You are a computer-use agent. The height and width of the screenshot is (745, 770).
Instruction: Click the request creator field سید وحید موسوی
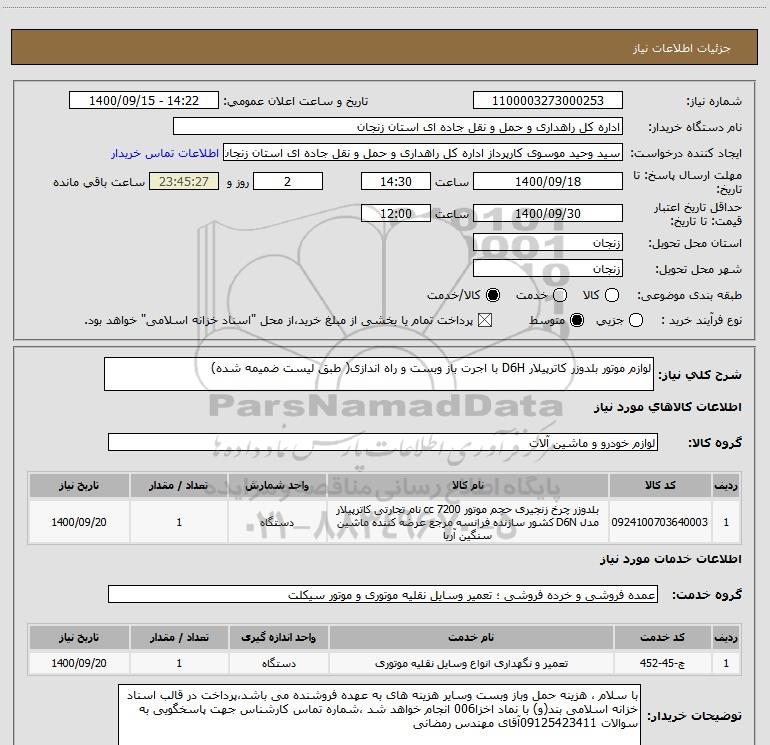tap(423, 153)
